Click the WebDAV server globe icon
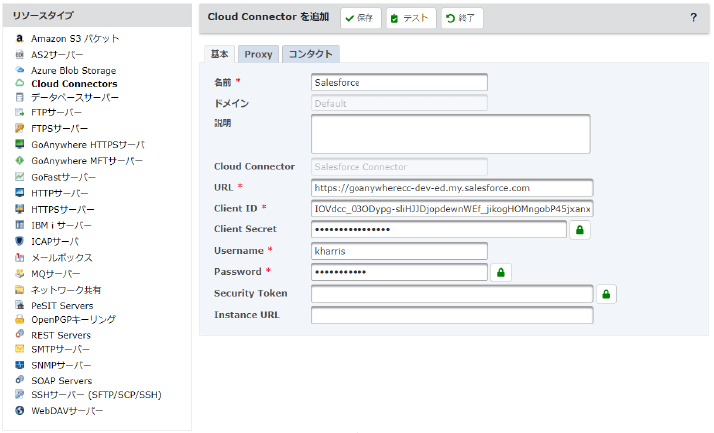Image resolution: width=714 pixels, height=433 pixels. 20,410
